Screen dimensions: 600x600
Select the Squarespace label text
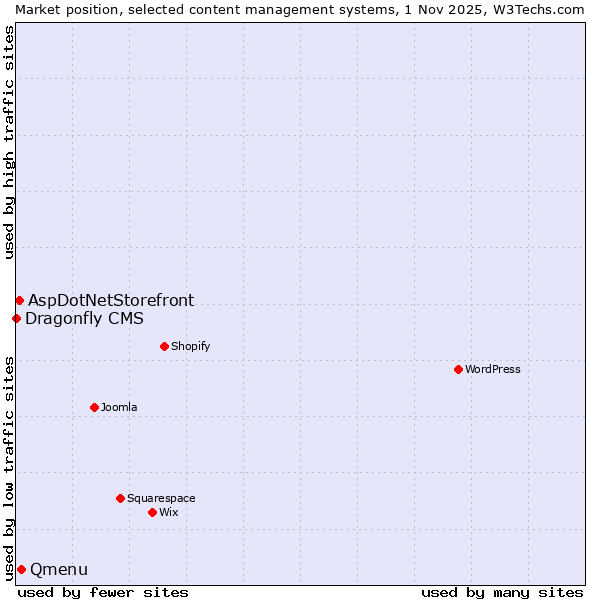tap(161, 498)
